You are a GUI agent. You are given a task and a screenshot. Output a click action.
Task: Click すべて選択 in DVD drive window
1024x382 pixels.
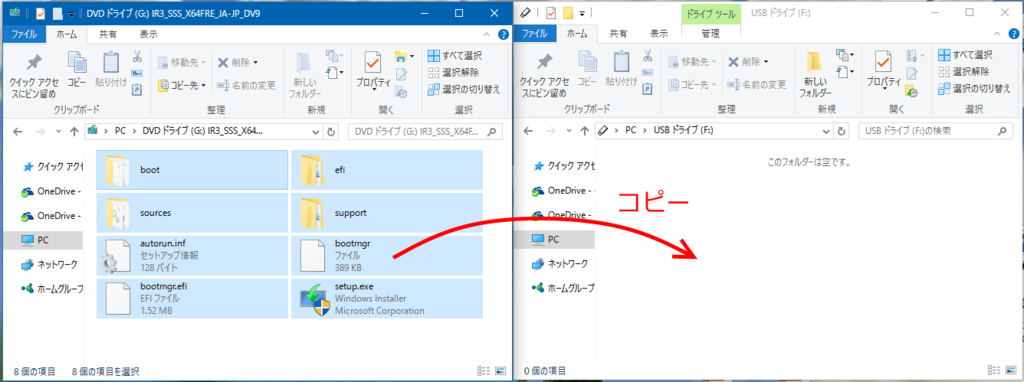[455, 55]
